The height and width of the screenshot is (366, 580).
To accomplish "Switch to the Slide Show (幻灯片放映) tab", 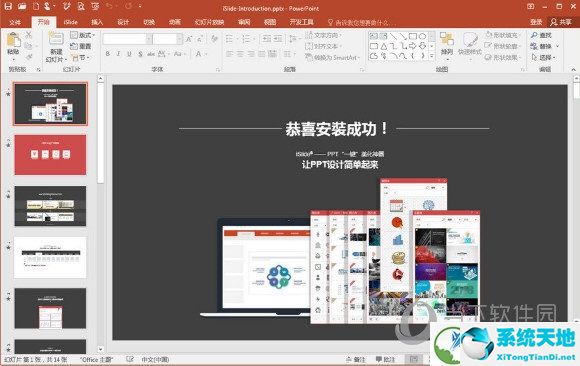I will tap(209, 22).
